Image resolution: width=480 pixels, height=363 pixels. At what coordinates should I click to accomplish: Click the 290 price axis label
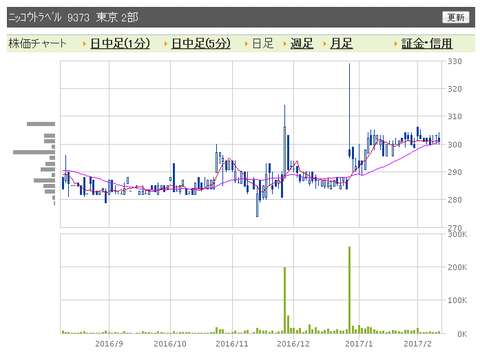tap(455, 172)
